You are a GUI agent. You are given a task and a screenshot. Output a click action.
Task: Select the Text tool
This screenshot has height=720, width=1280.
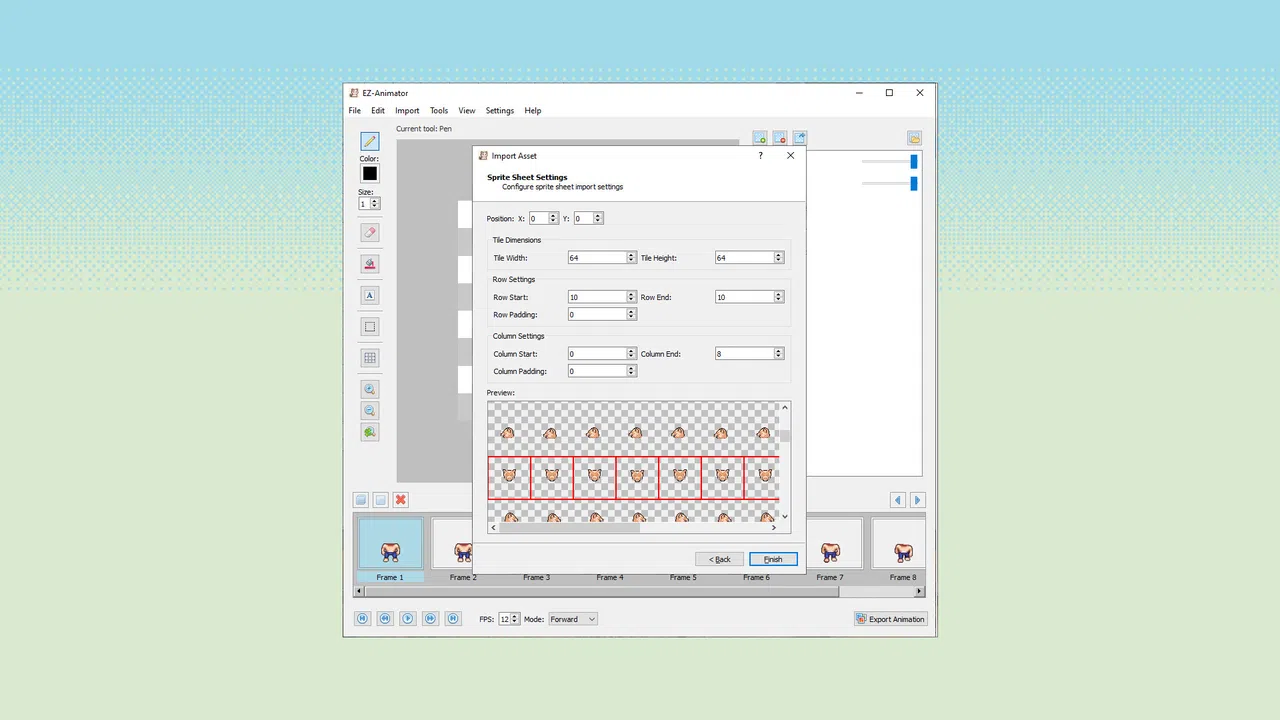tap(370, 295)
